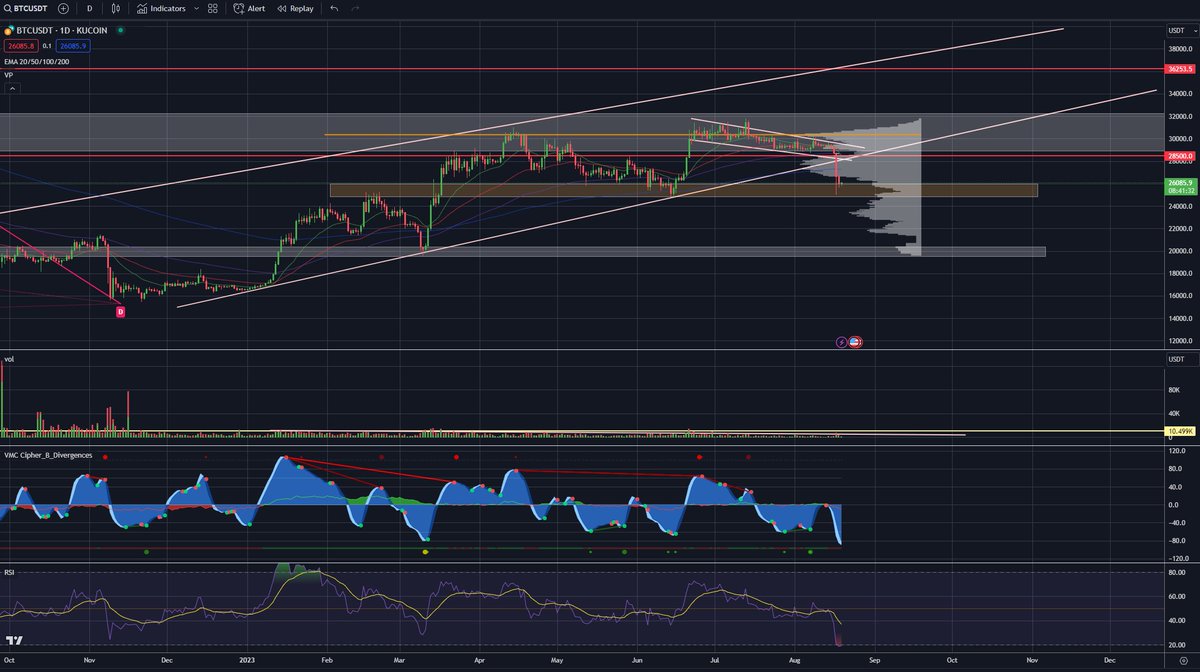Select the VP indicator legend

pos(8,75)
